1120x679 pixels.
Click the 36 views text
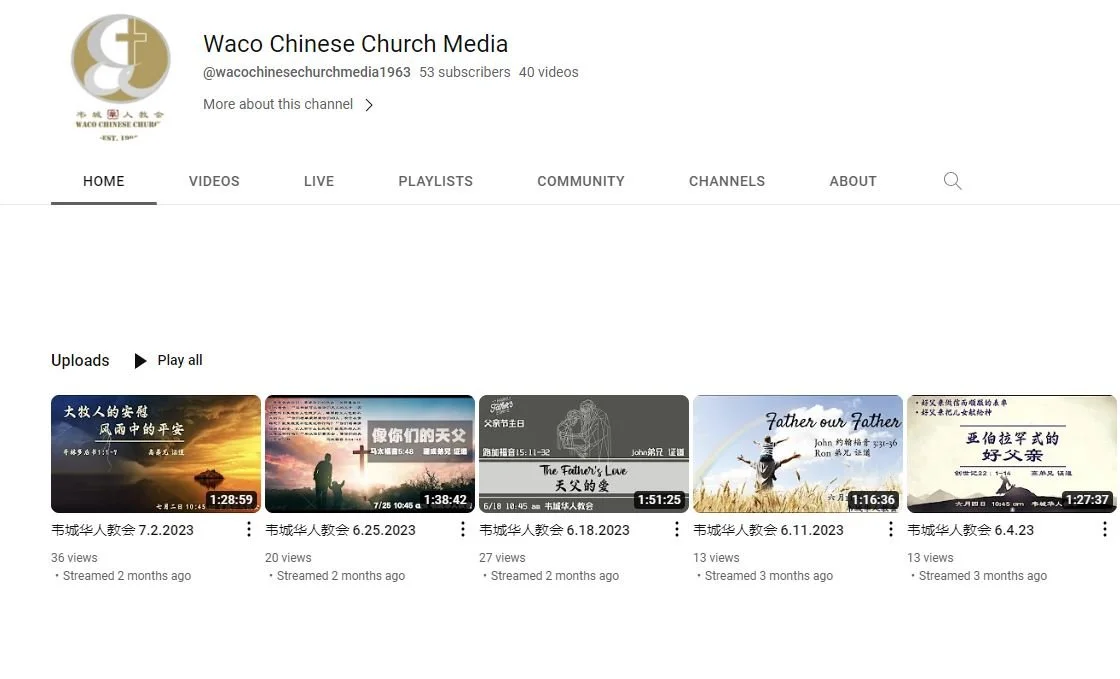click(x=74, y=558)
